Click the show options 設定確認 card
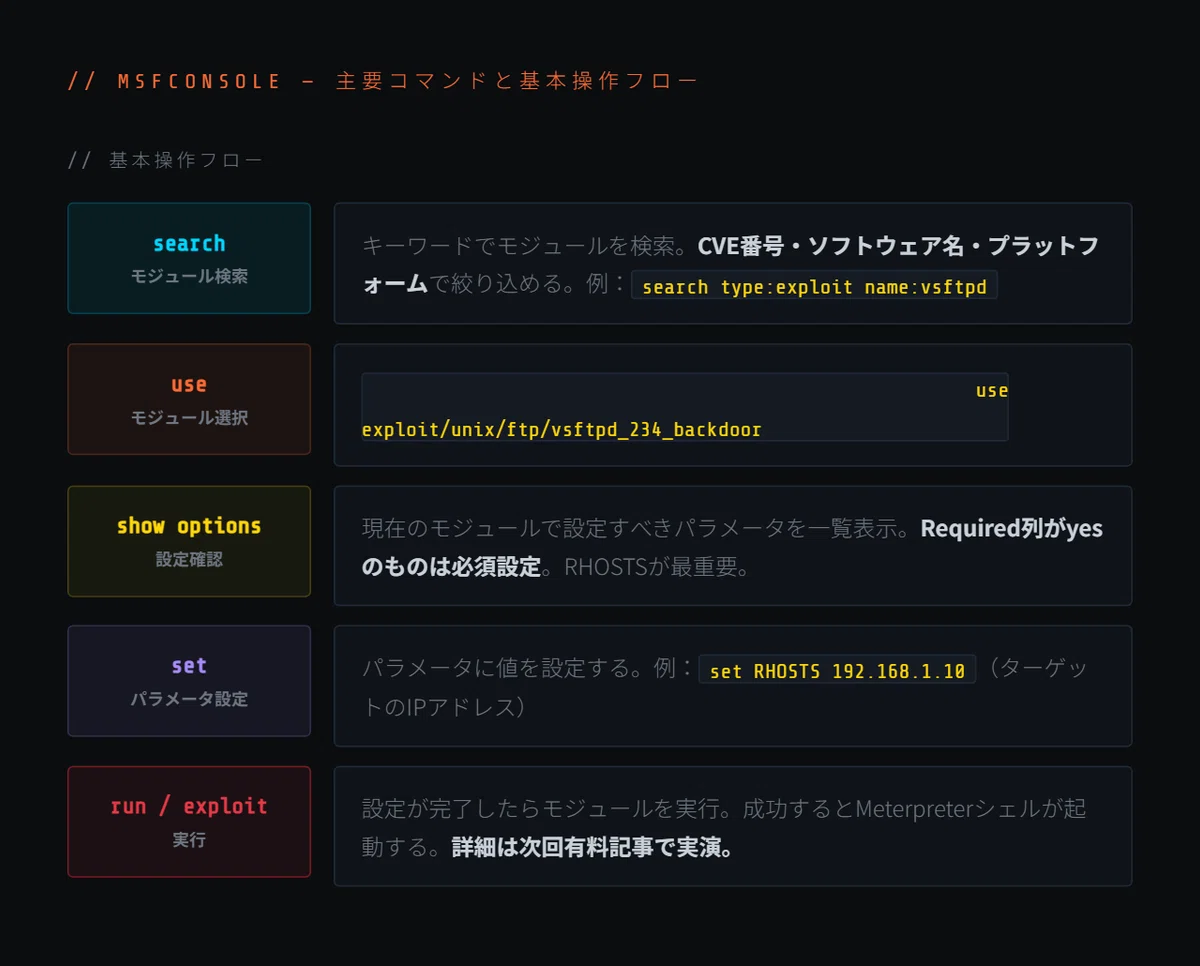1200x966 pixels. coord(189,541)
